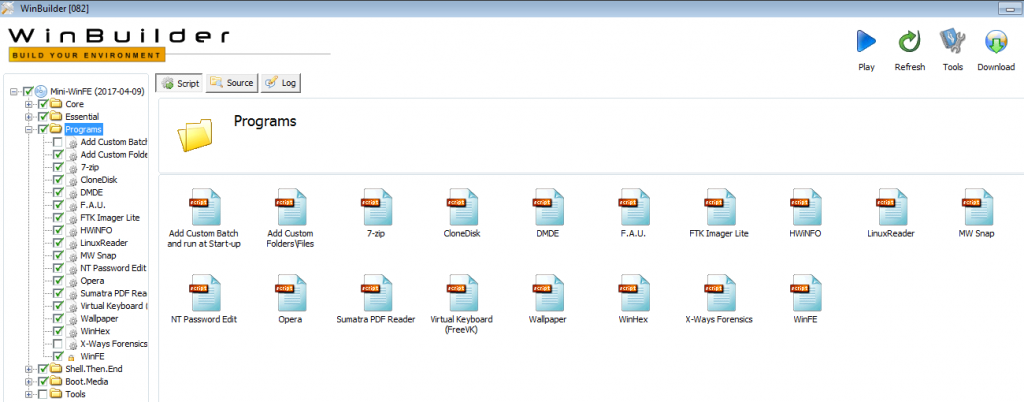Viewport: 1024px width, 402px height.
Task: Collapse the Programs folder node
Action: pos(29,129)
